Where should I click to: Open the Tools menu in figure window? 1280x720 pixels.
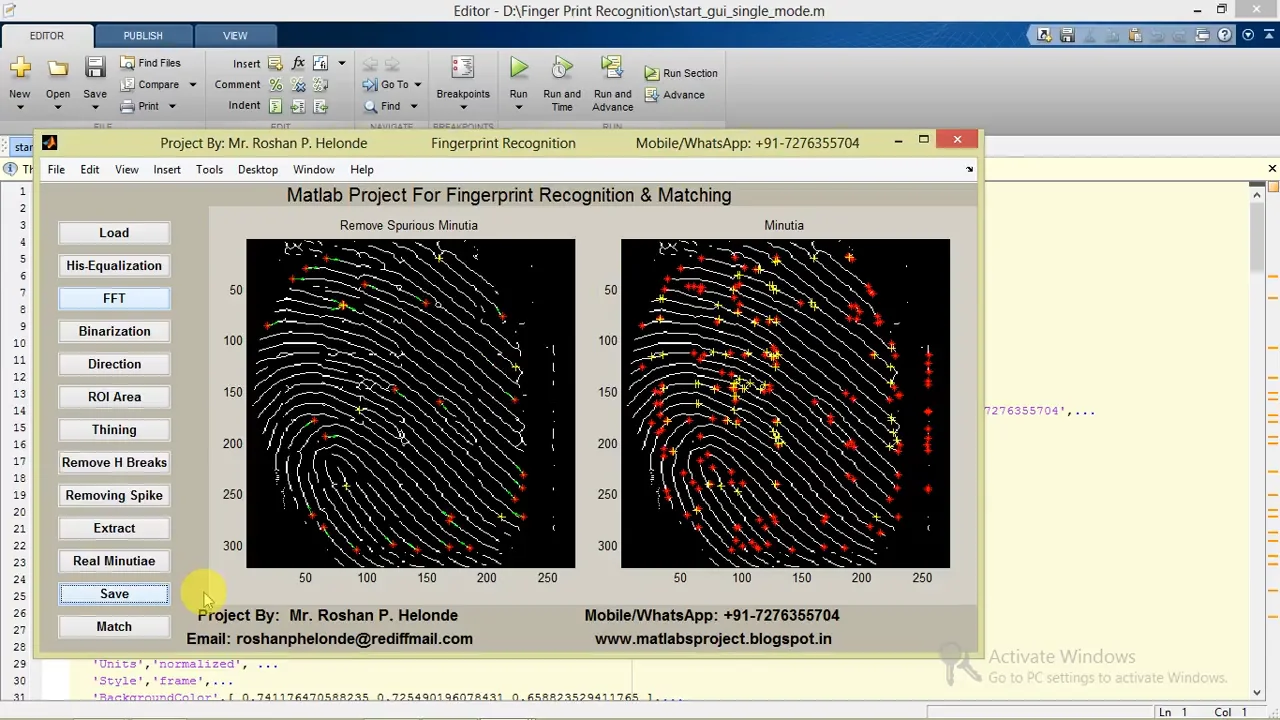coord(209,170)
